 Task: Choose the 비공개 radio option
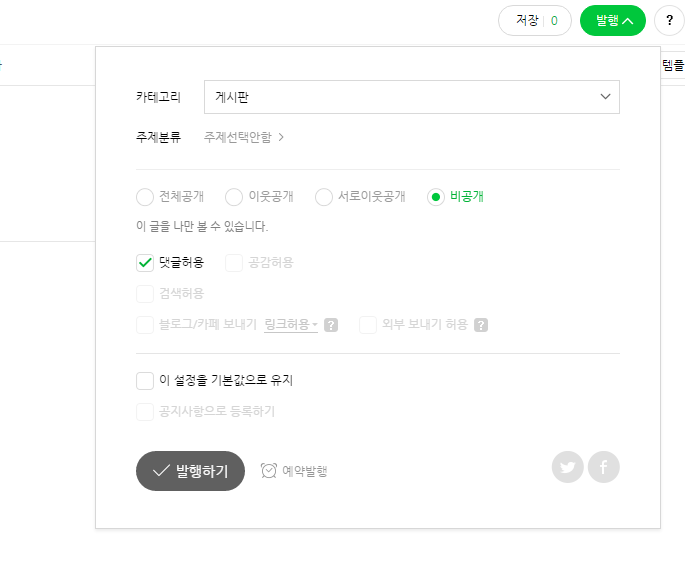click(x=436, y=197)
